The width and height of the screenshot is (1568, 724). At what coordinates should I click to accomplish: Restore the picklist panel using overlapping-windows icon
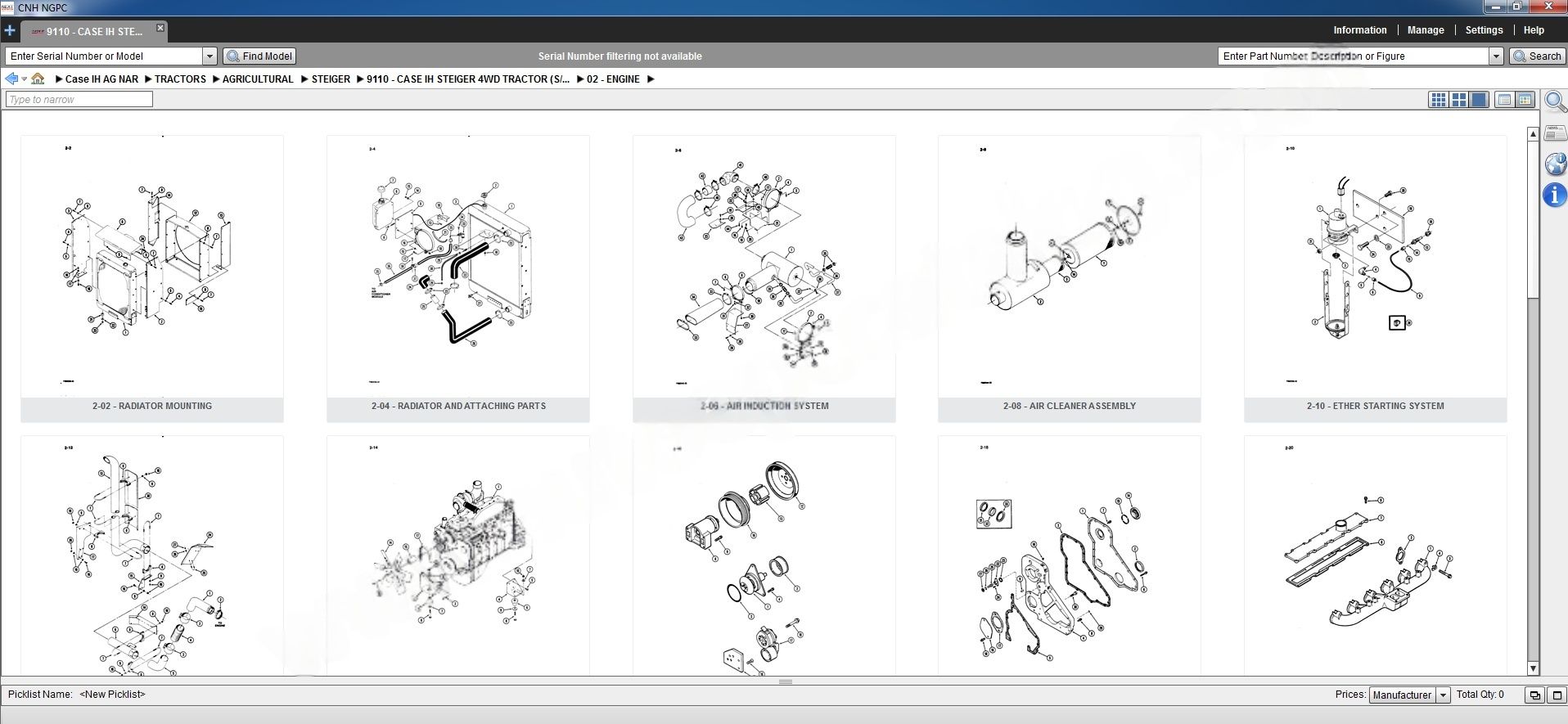click(1534, 695)
